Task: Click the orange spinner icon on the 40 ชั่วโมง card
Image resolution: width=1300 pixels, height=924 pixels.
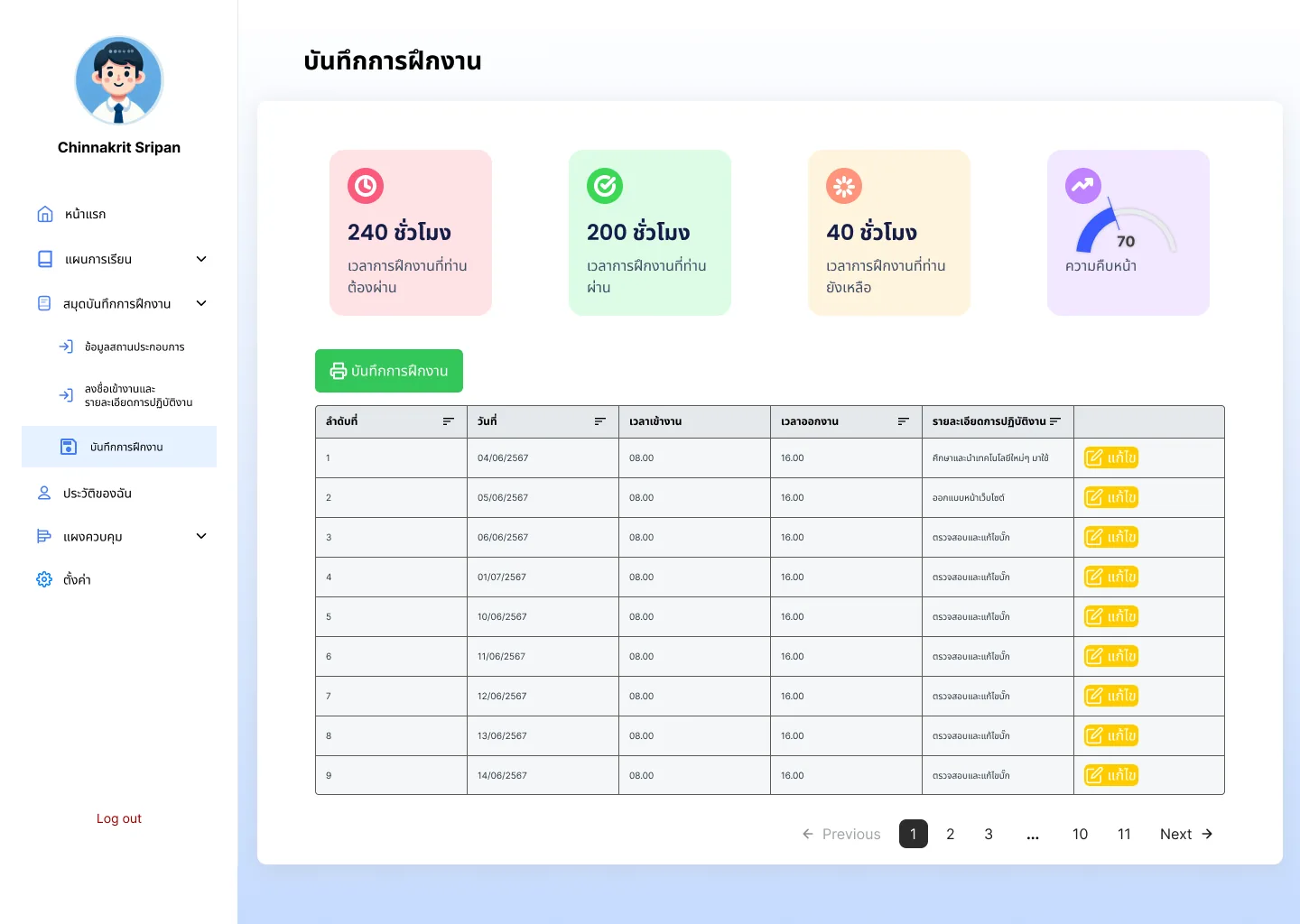Action: [x=844, y=186]
